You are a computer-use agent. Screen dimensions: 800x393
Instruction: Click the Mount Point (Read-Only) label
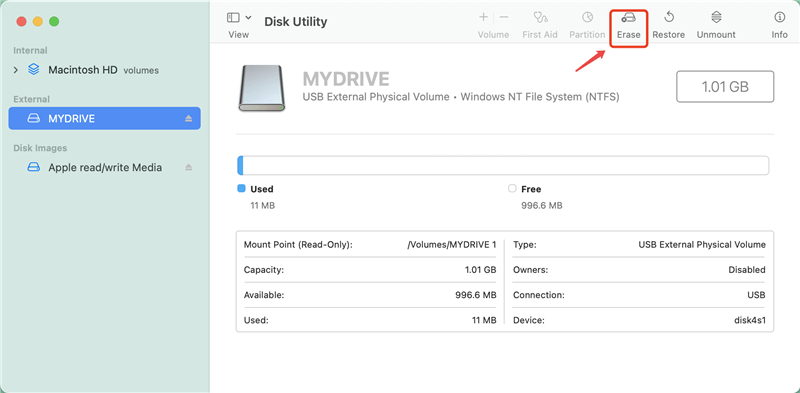click(298, 244)
